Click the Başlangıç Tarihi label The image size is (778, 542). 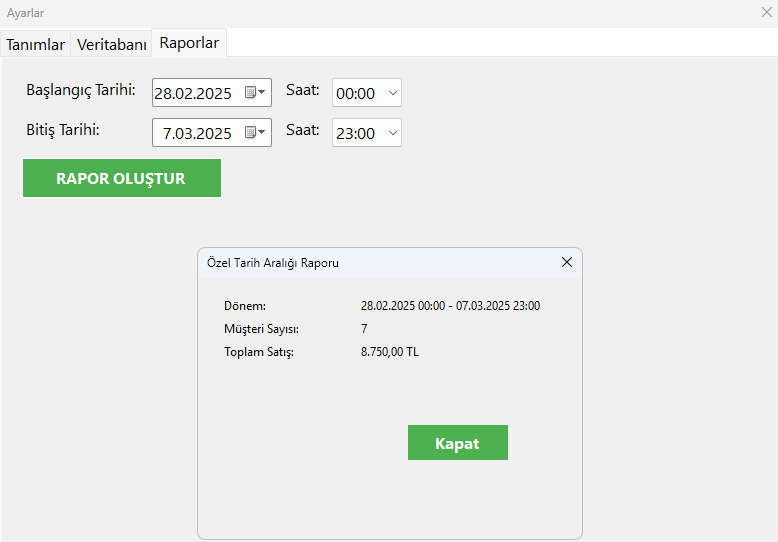pos(81,90)
